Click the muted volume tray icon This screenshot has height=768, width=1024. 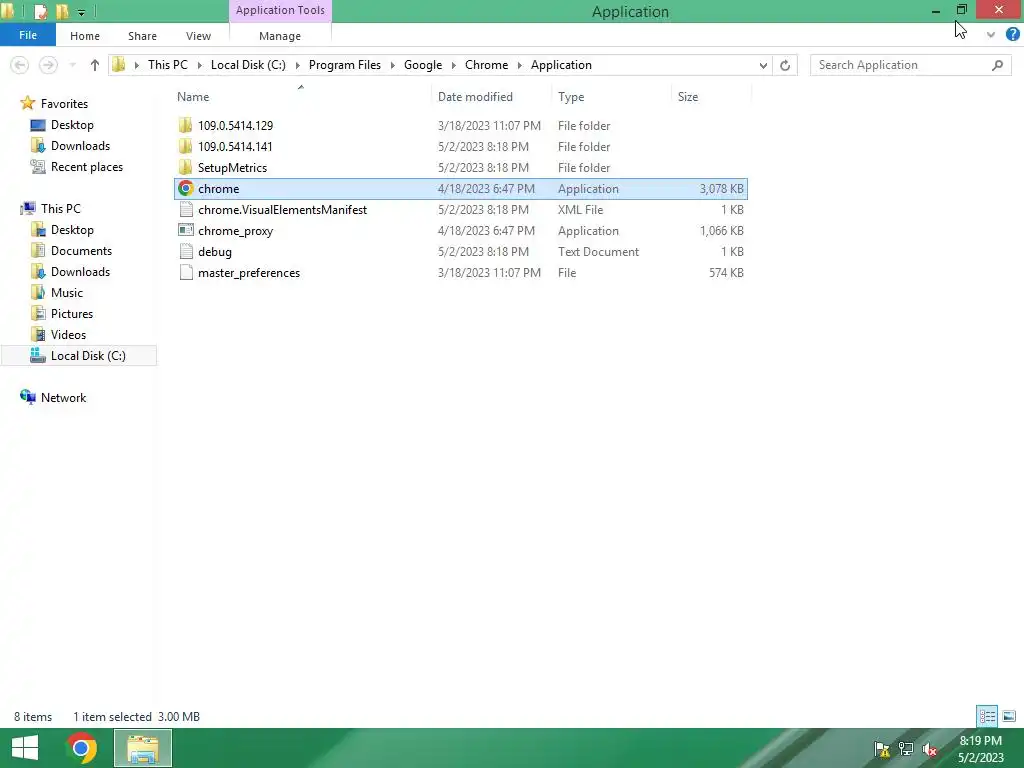tap(930, 749)
